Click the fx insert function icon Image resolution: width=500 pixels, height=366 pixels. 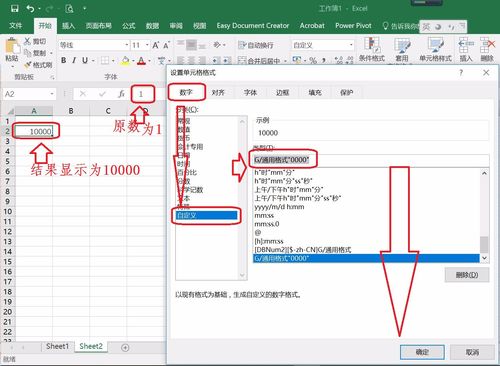coord(121,94)
